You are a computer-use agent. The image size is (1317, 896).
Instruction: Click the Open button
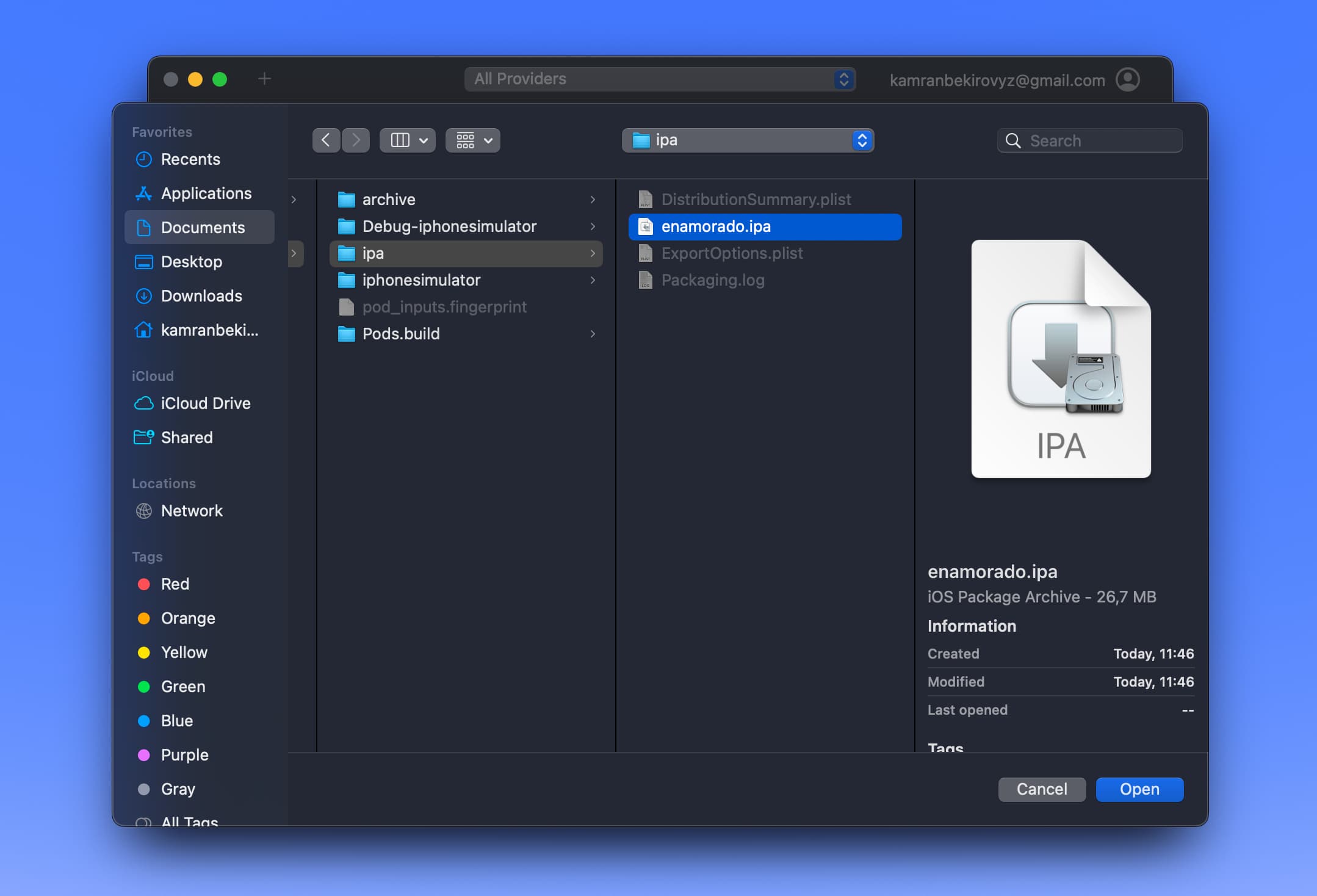click(1139, 790)
